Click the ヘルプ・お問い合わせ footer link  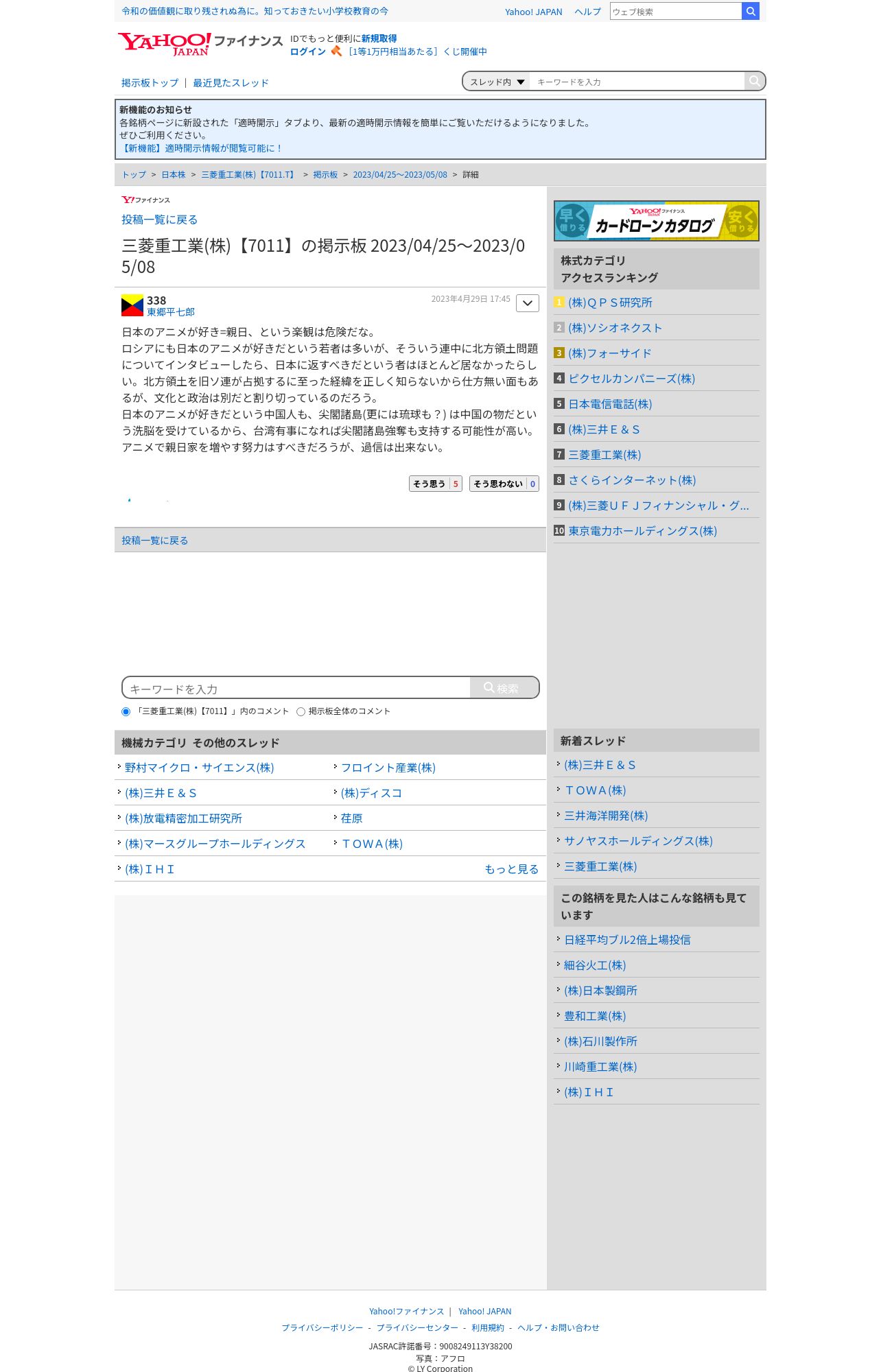[x=559, y=1328]
